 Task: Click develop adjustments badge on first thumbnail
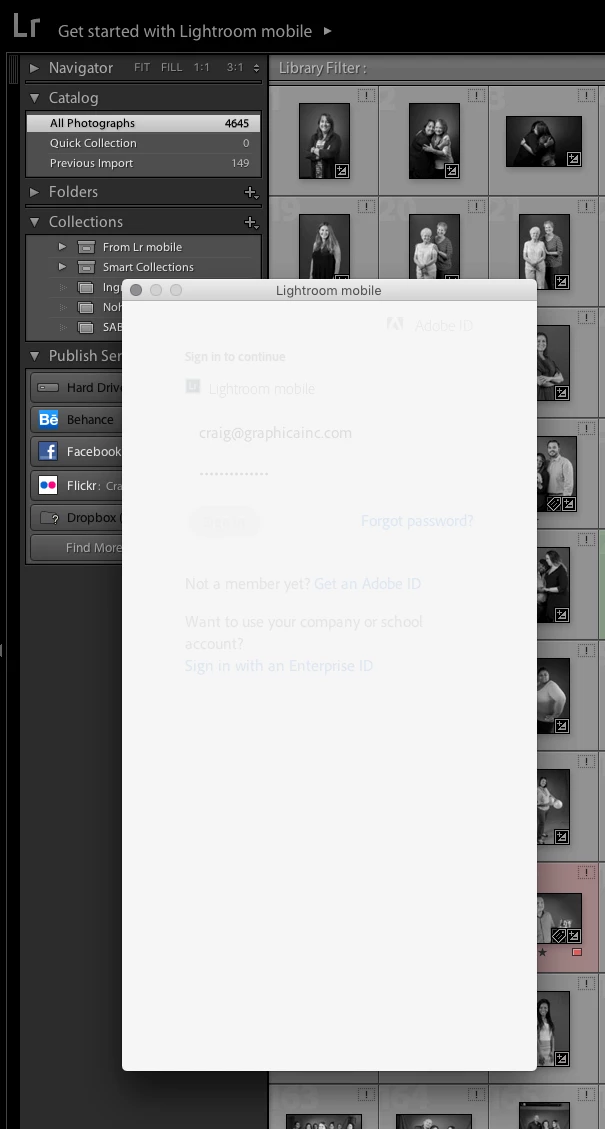342,171
